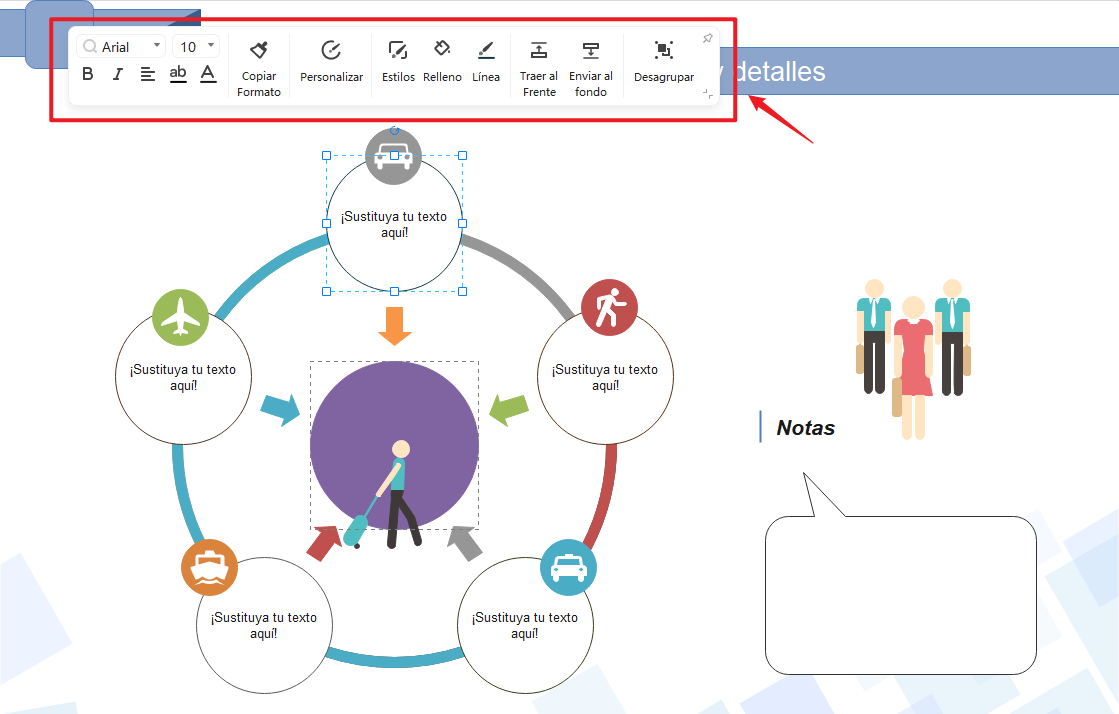This screenshot has height=714, width=1119.
Task: Open the text alignment options
Action: click(x=146, y=74)
